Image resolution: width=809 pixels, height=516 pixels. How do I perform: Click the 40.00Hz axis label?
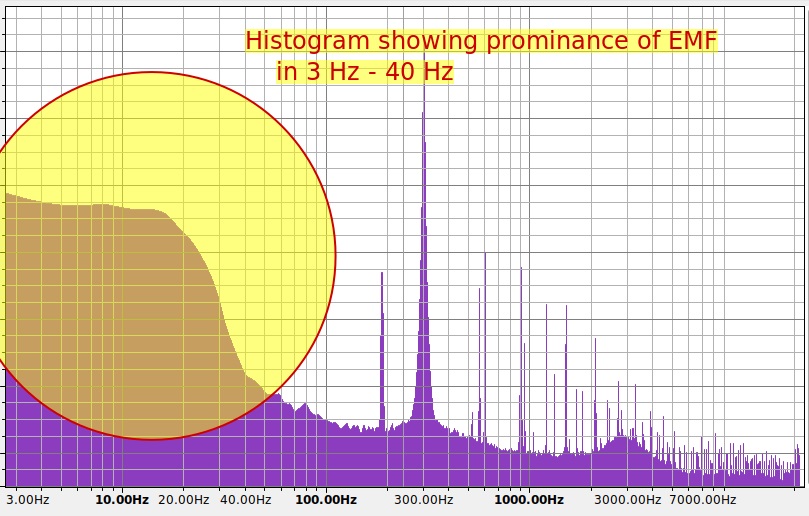[x=245, y=500]
